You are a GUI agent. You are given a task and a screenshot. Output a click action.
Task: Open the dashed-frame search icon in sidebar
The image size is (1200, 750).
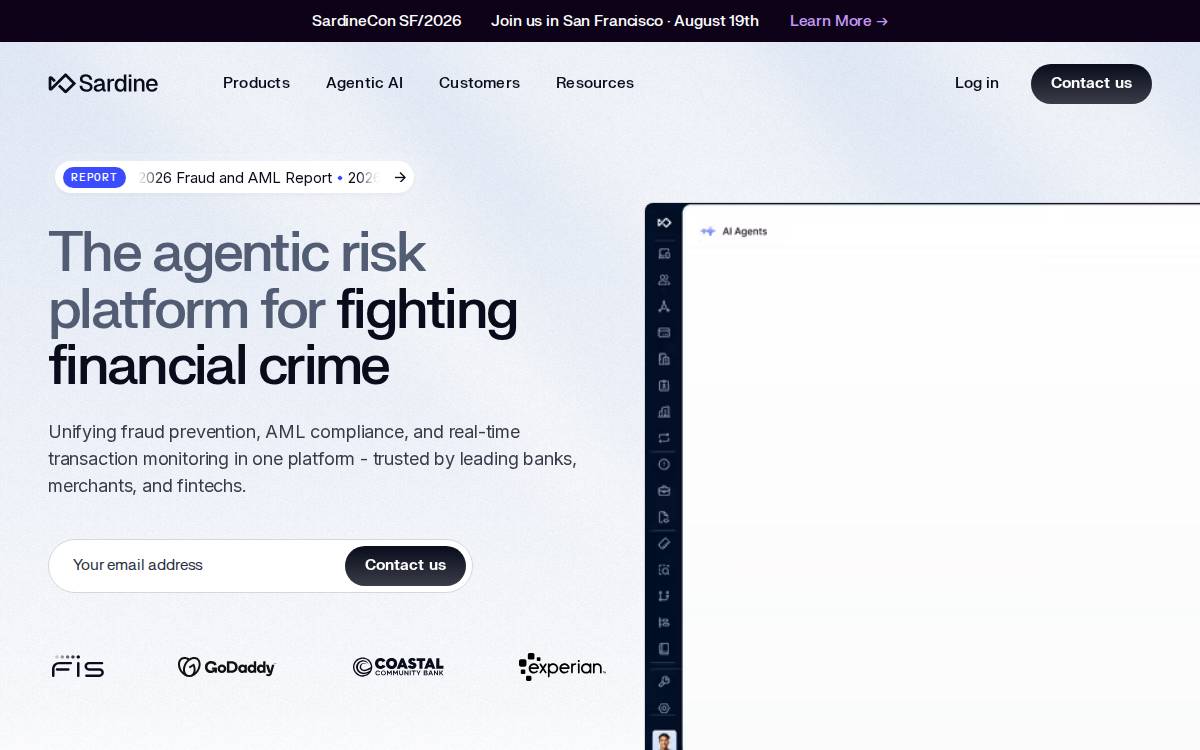point(664,570)
